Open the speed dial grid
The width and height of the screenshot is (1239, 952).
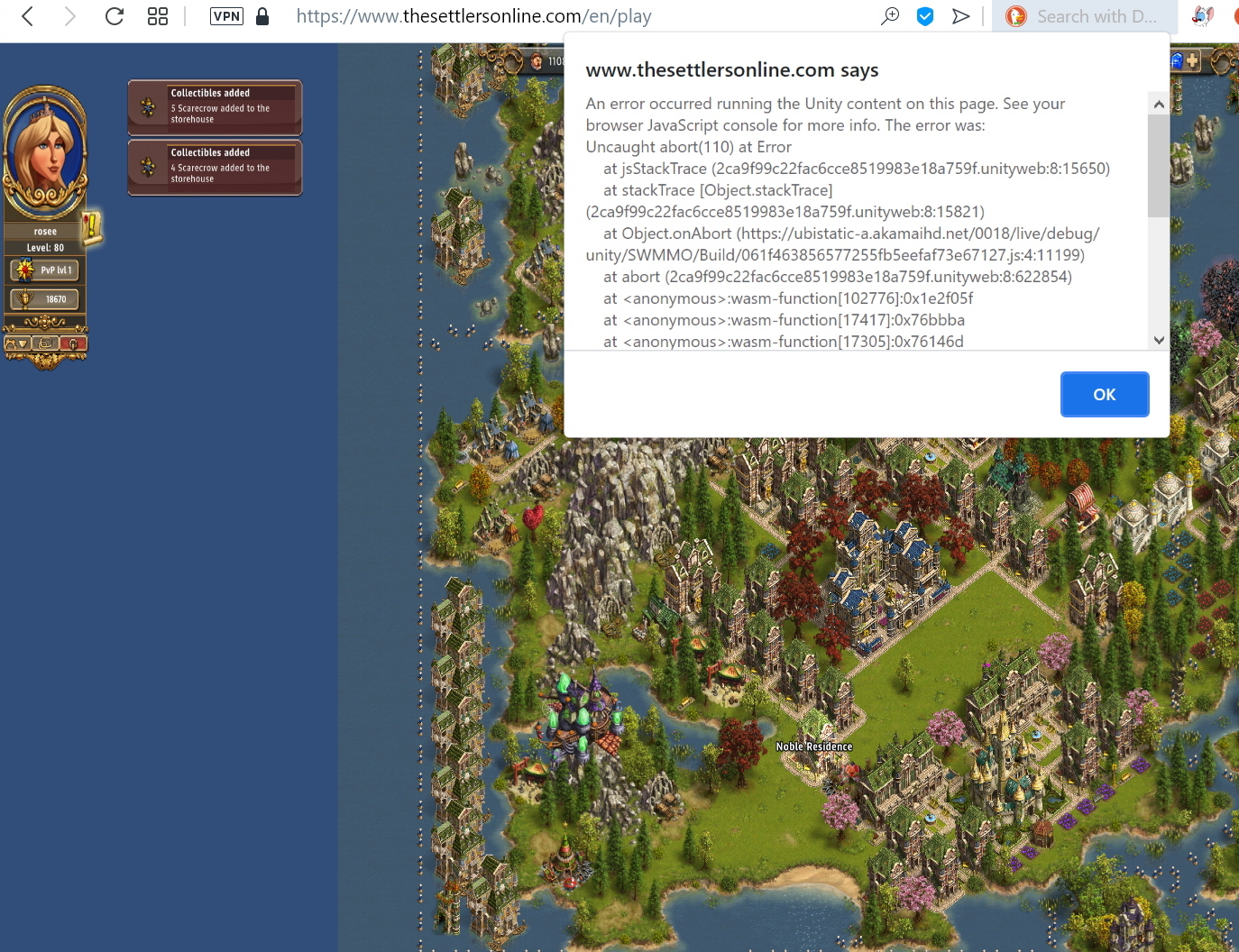pyautogui.click(x=158, y=16)
